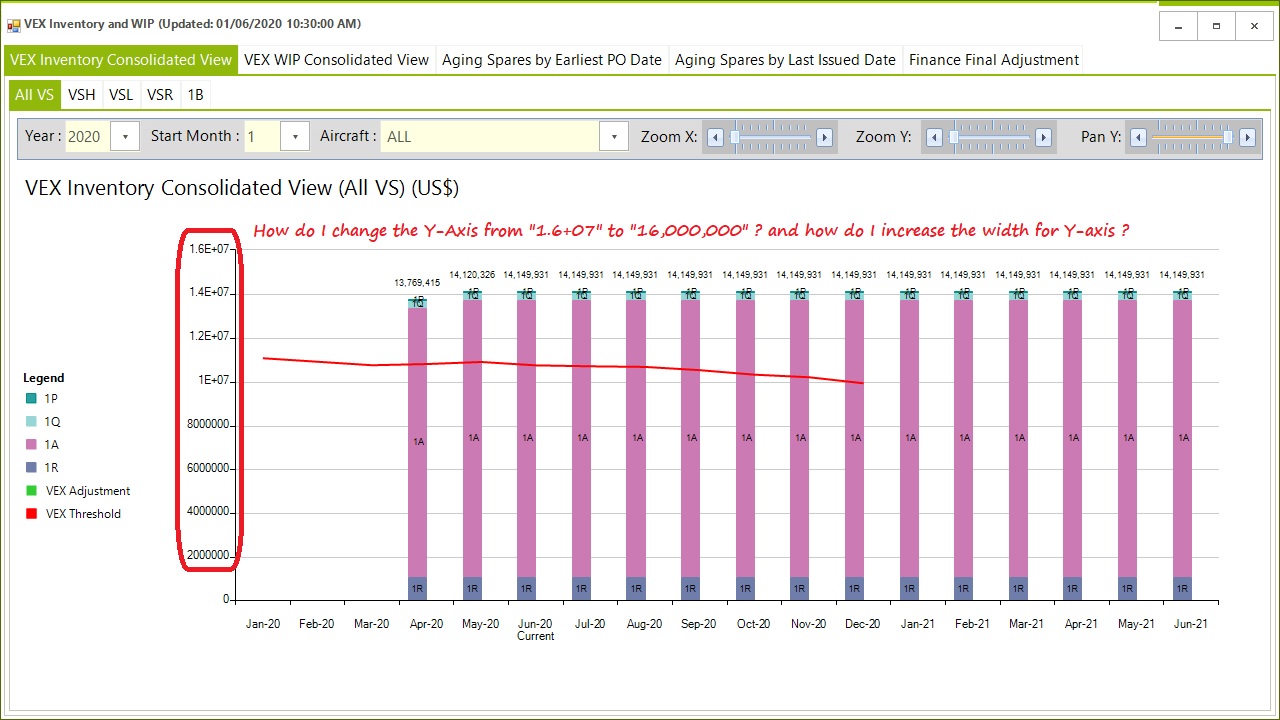This screenshot has width=1280, height=720.
Task: Click the Legend heading
Action: click(x=44, y=378)
